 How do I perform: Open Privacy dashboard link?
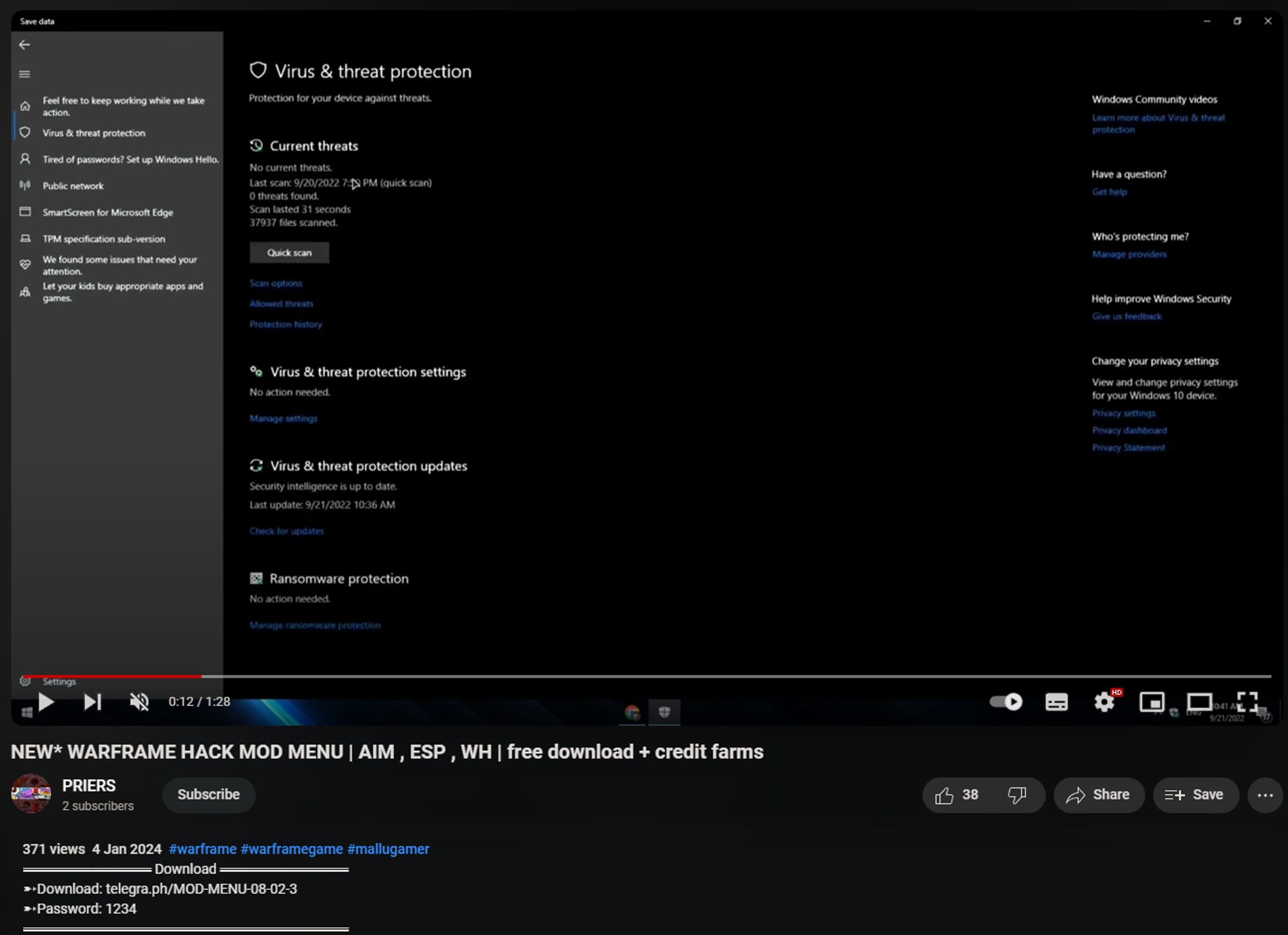coord(1130,431)
